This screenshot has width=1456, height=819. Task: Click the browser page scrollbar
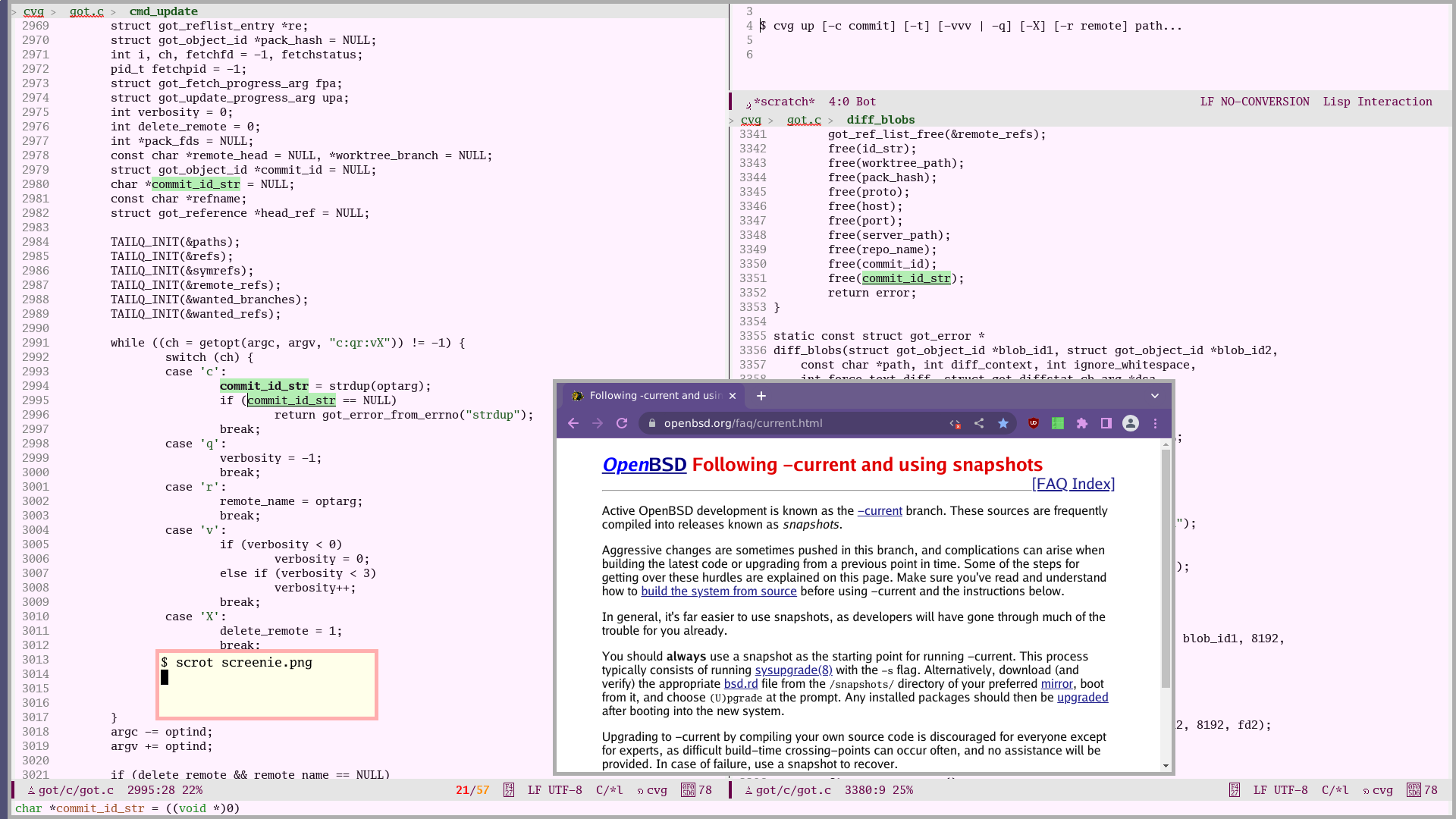tap(1166, 569)
